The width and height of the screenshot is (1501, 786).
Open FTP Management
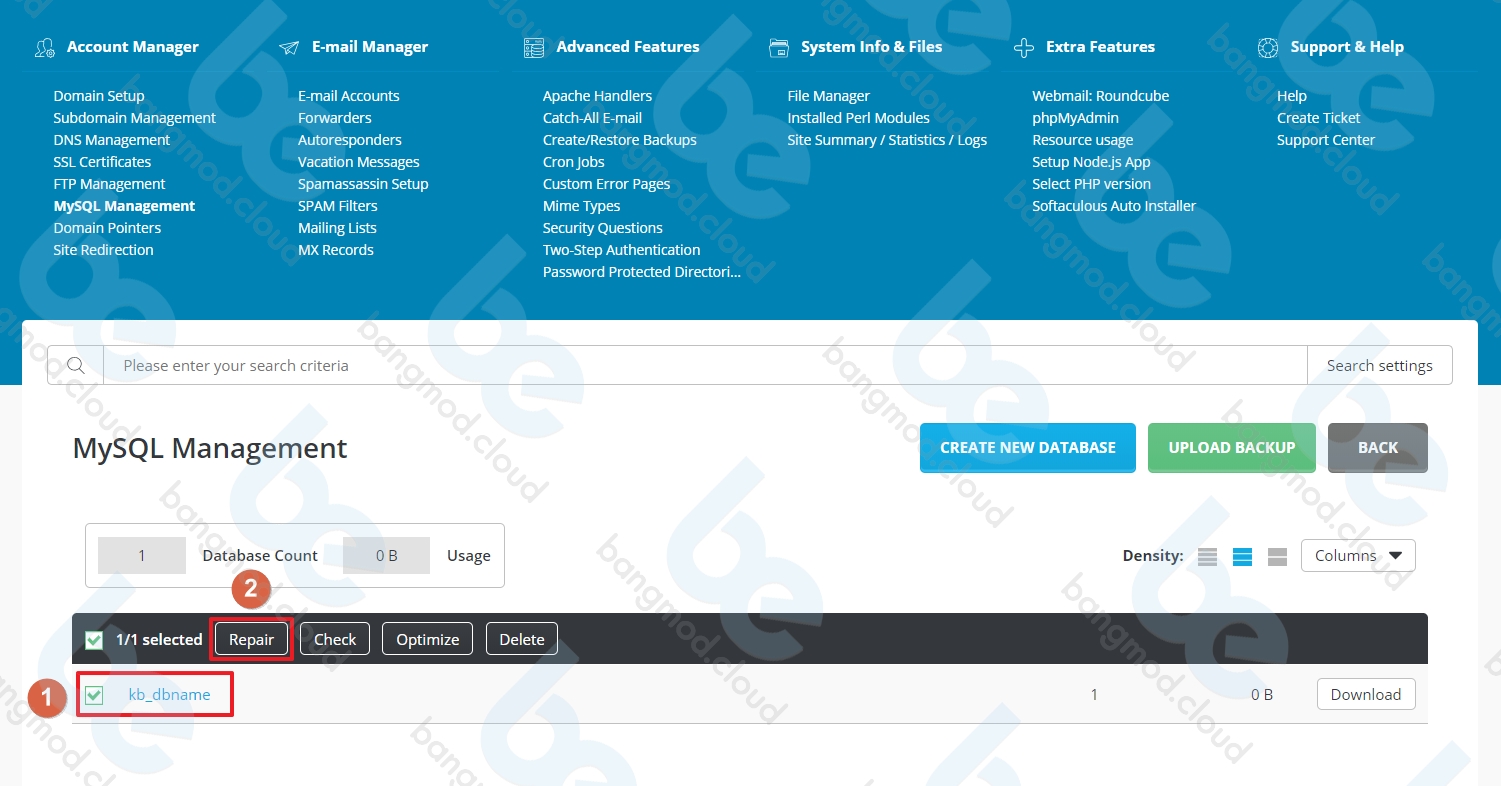109,184
